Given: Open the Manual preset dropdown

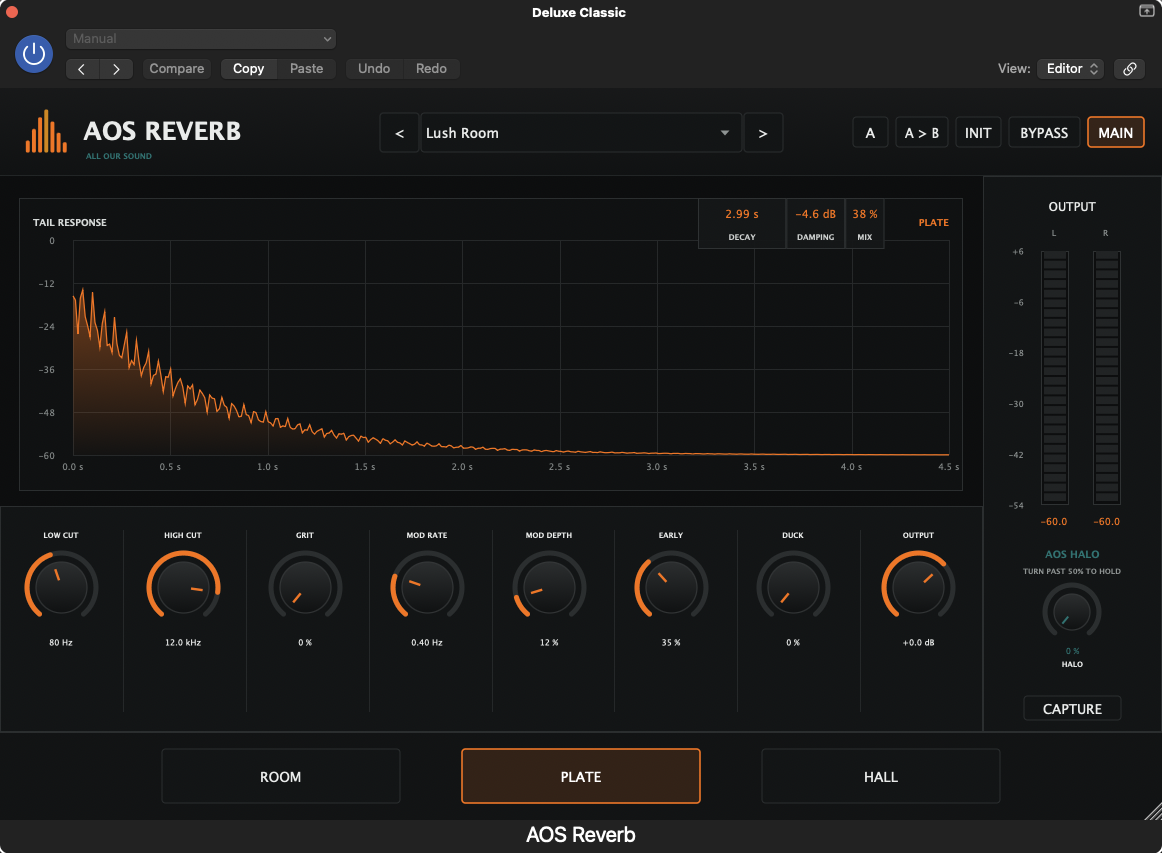Looking at the screenshot, I should click(x=201, y=39).
